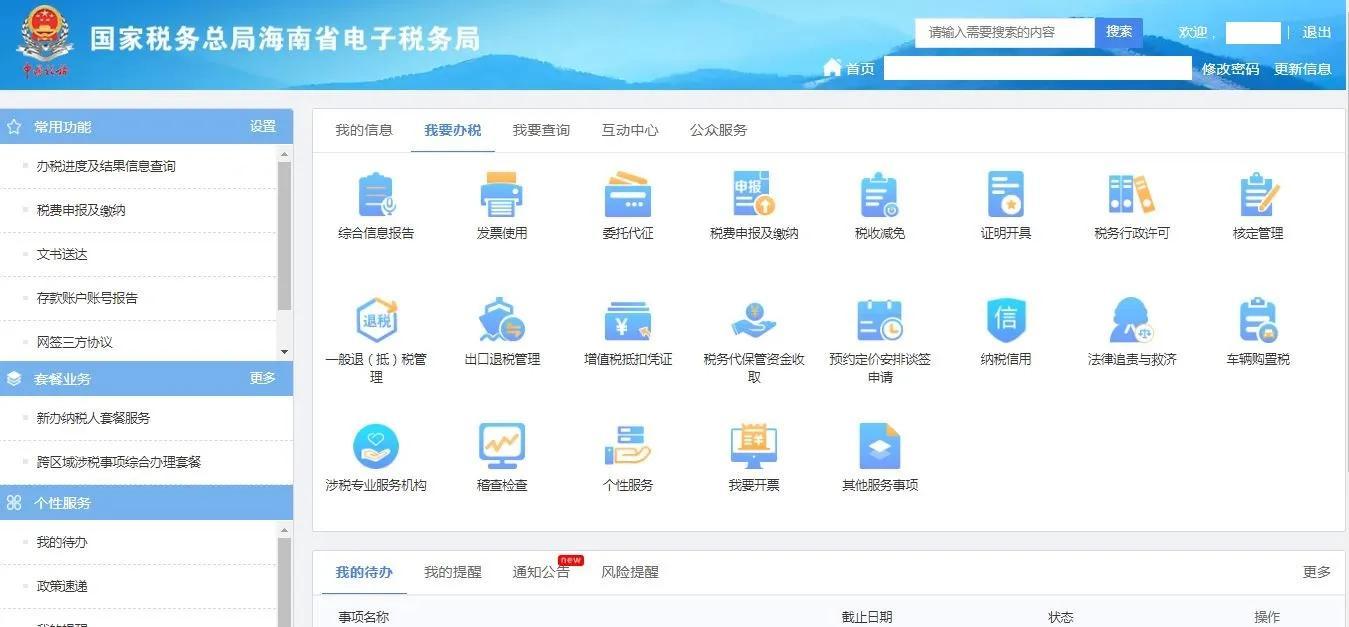Open 个性服务 icon in main grid

628,447
